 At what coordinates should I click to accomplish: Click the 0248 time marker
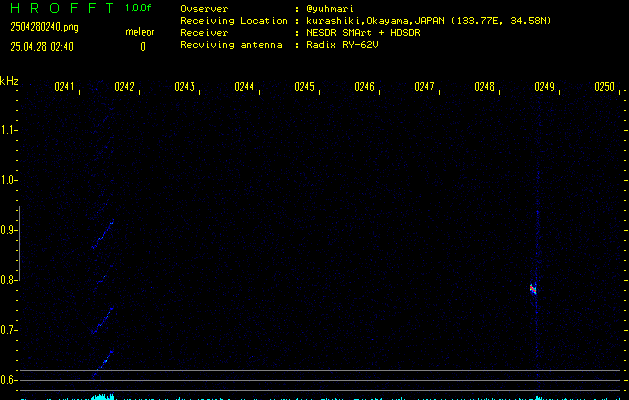[484, 87]
